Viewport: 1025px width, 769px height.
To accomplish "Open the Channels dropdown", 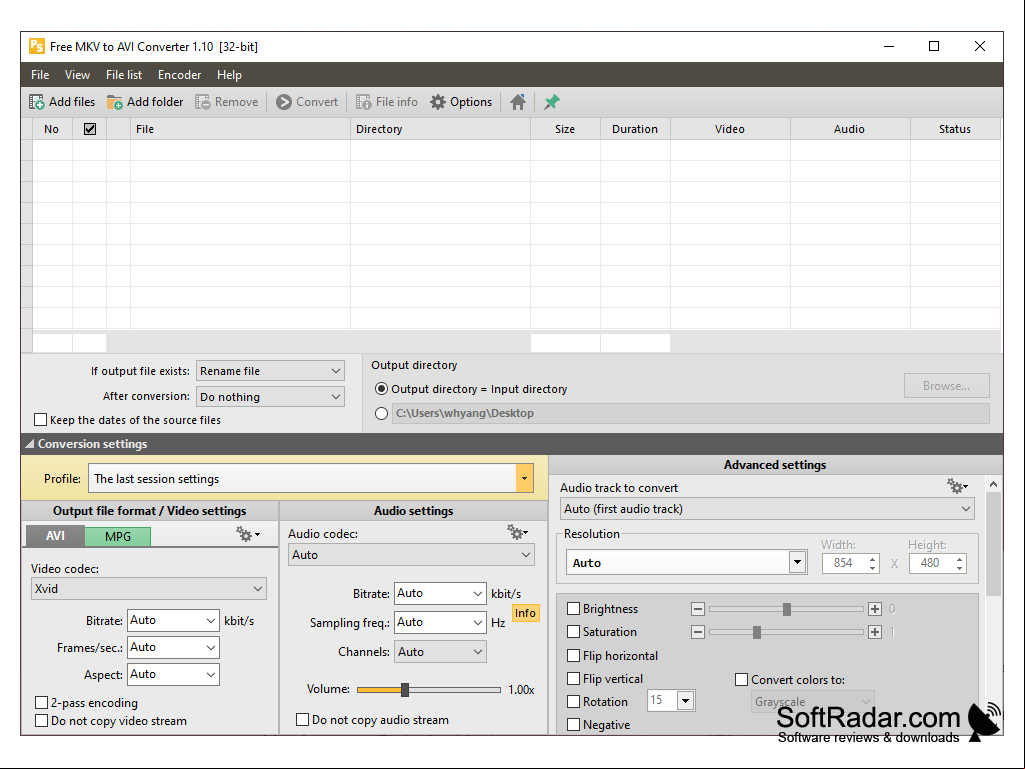I will click(440, 652).
